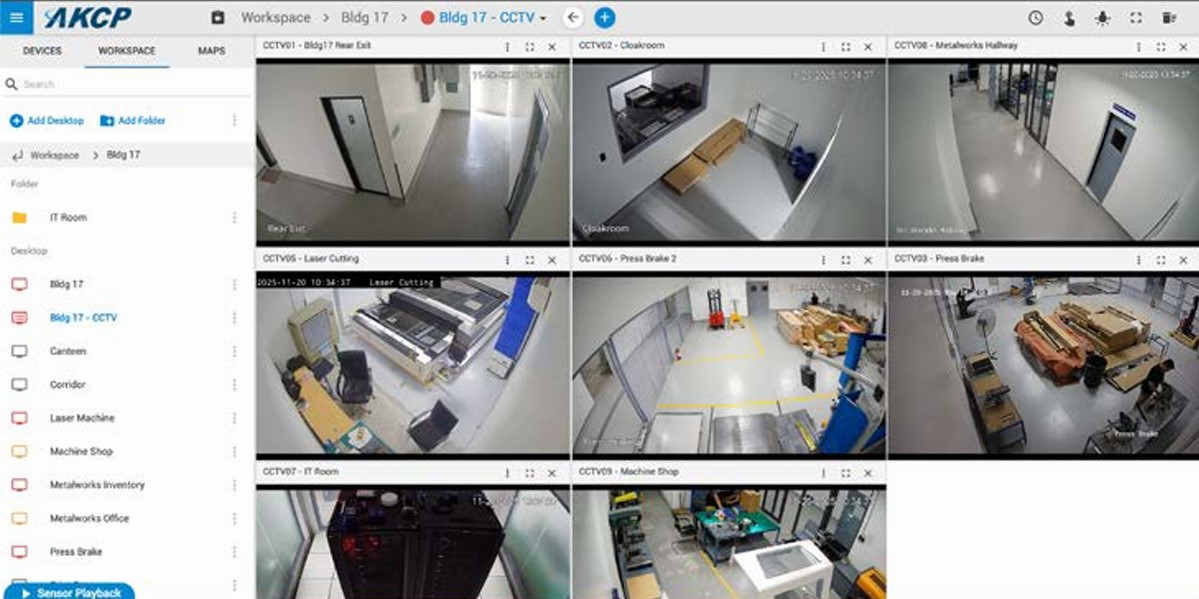Open three-dot menu beside IT Room folder
Image resolution: width=1199 pixels, height=599 pixels.
234,217
